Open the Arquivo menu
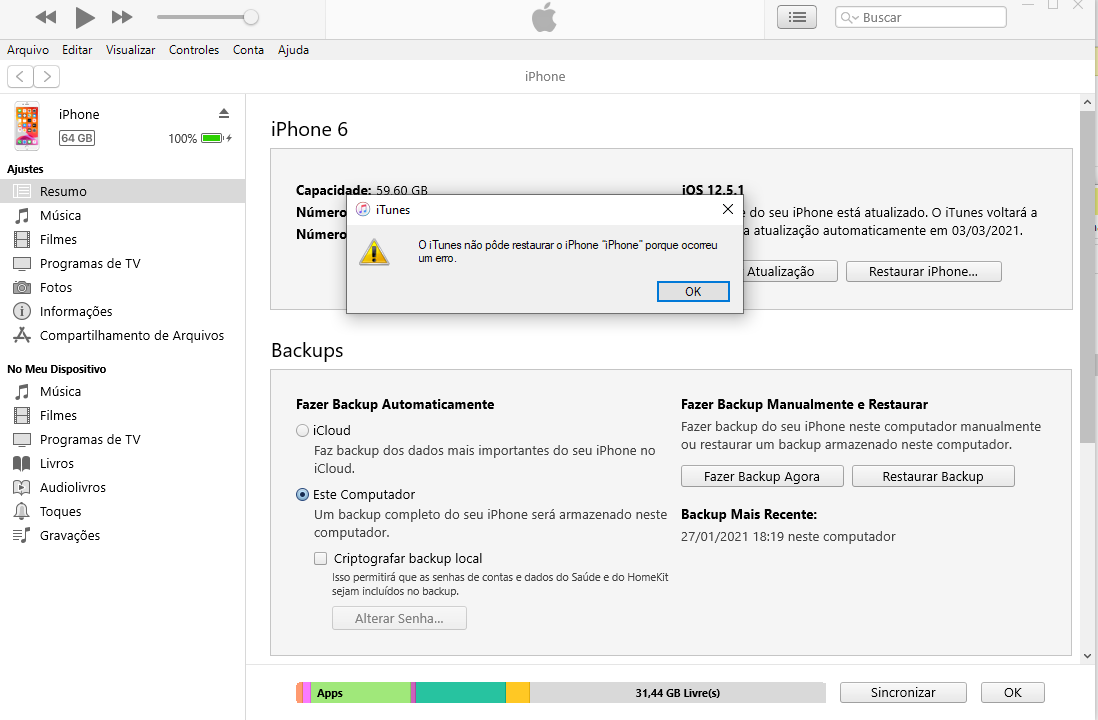 28,50
